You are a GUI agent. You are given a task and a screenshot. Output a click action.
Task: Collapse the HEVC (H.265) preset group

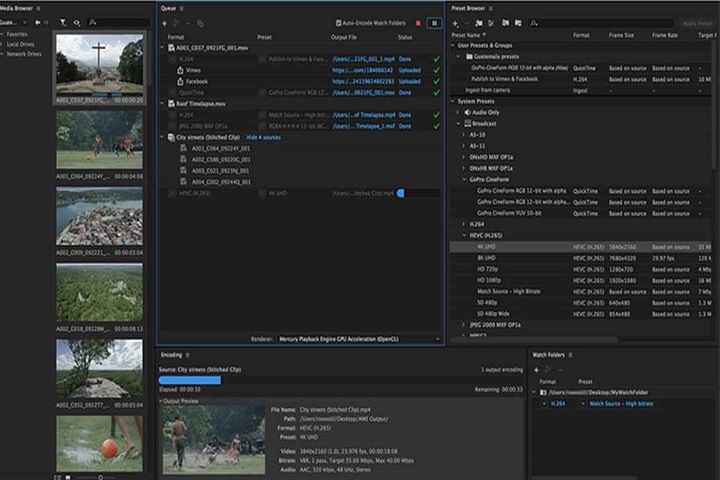tap(466, 235)
